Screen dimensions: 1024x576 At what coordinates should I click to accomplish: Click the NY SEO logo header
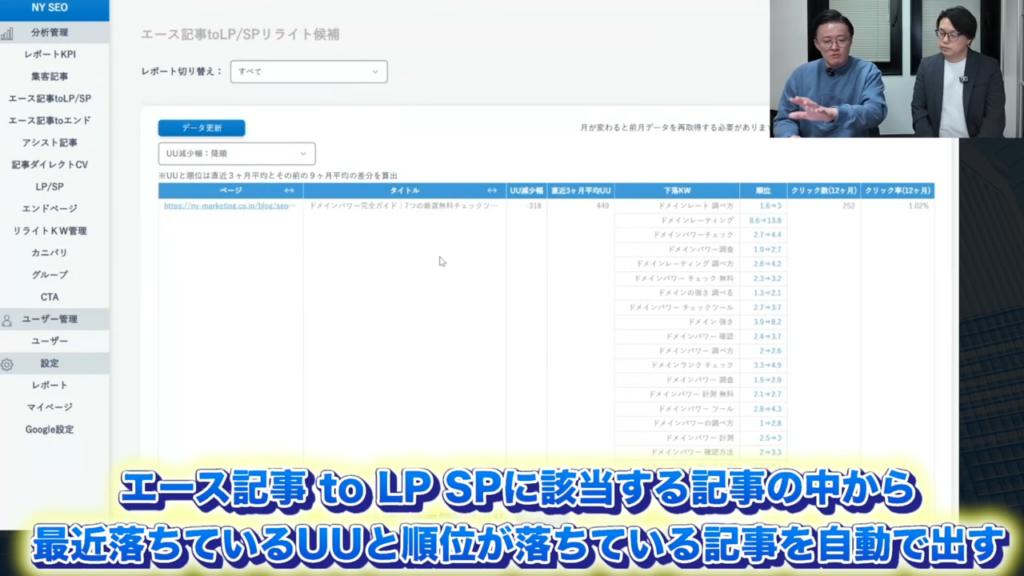50,8
